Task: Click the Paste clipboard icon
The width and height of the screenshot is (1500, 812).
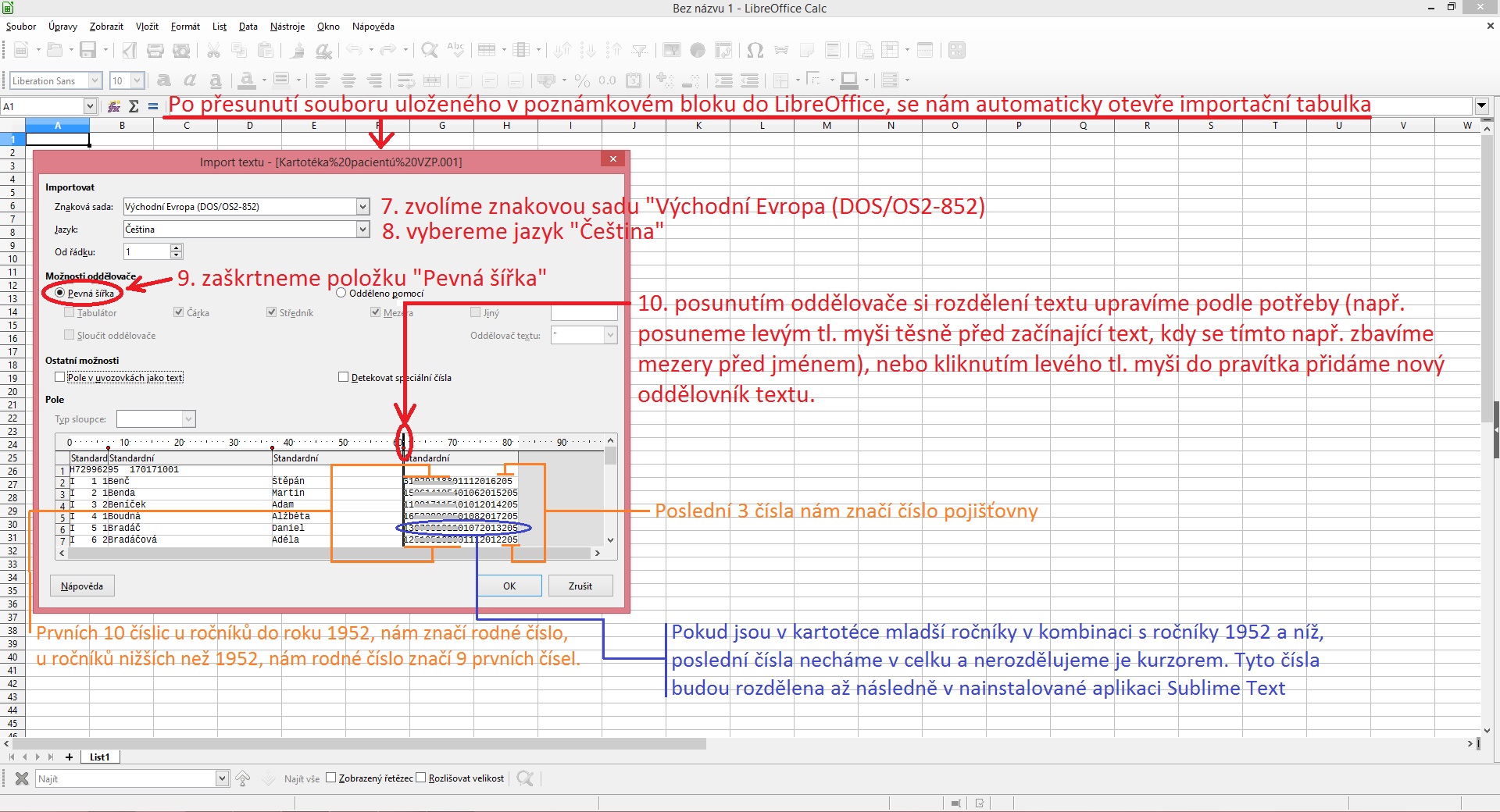Action: point(266,51)
